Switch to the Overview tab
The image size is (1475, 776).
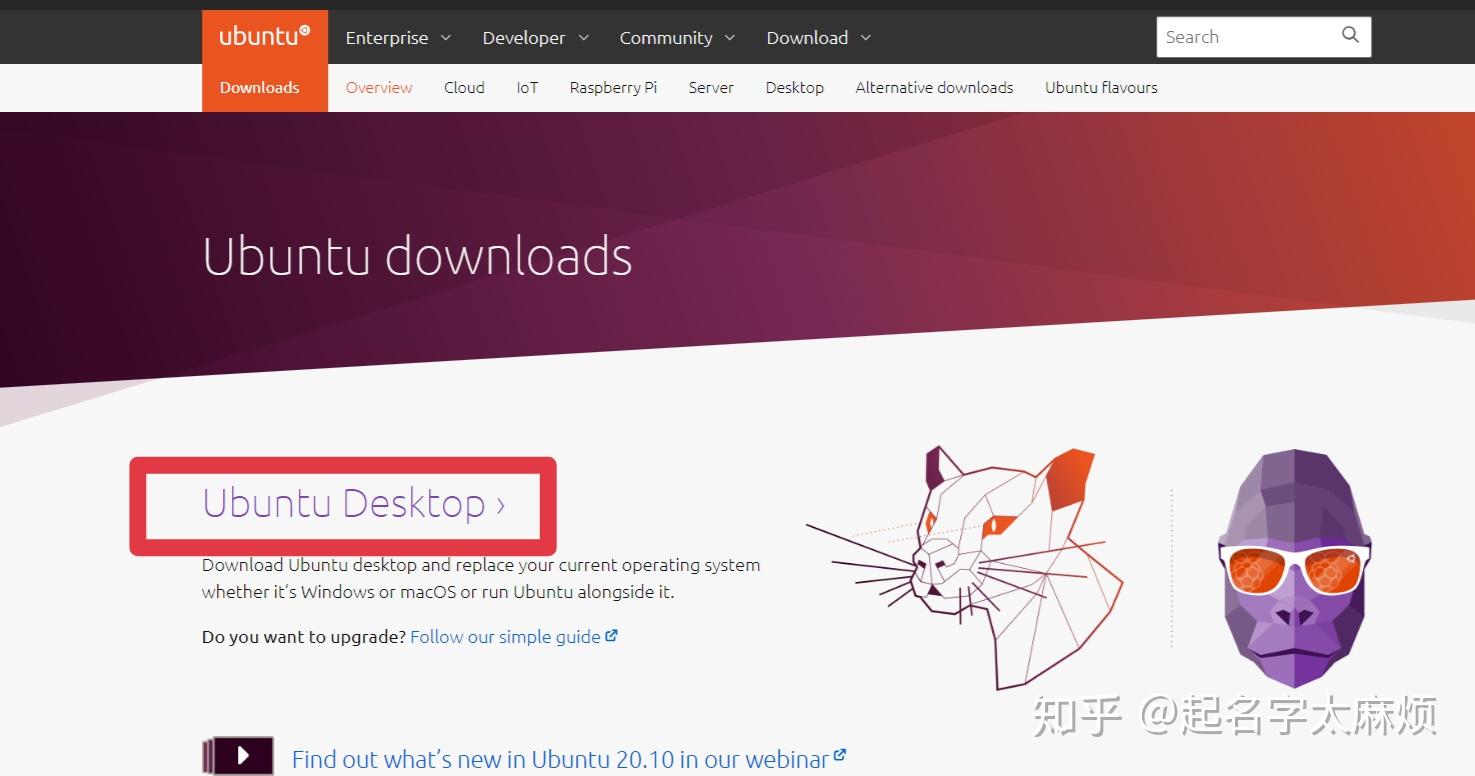378,87
